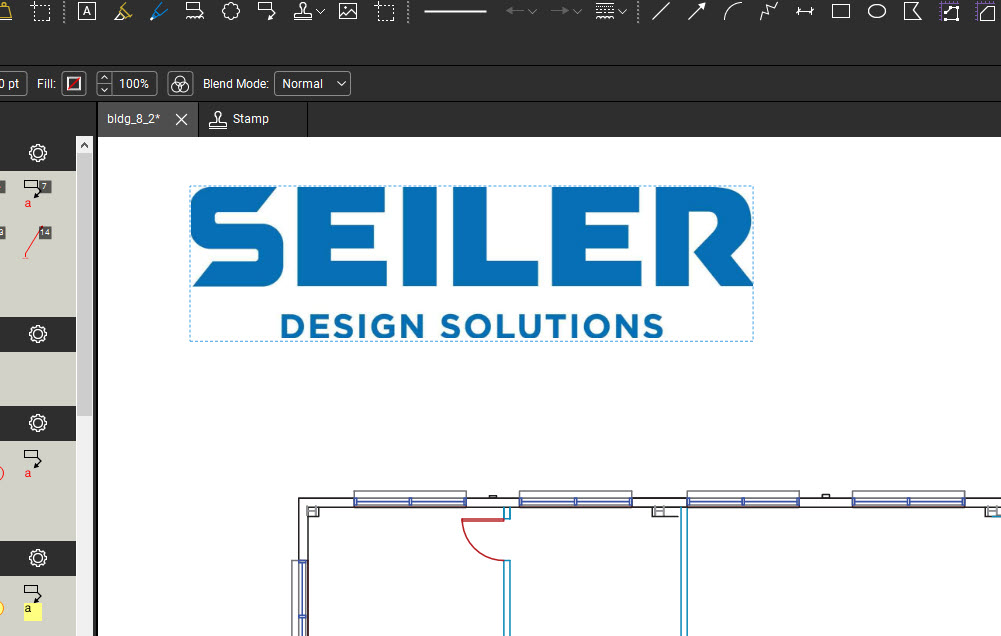The width and height of the screenshot is (1001, 636).
Task: Open the Blend Mode Normal dropdown
Action: 312,84
